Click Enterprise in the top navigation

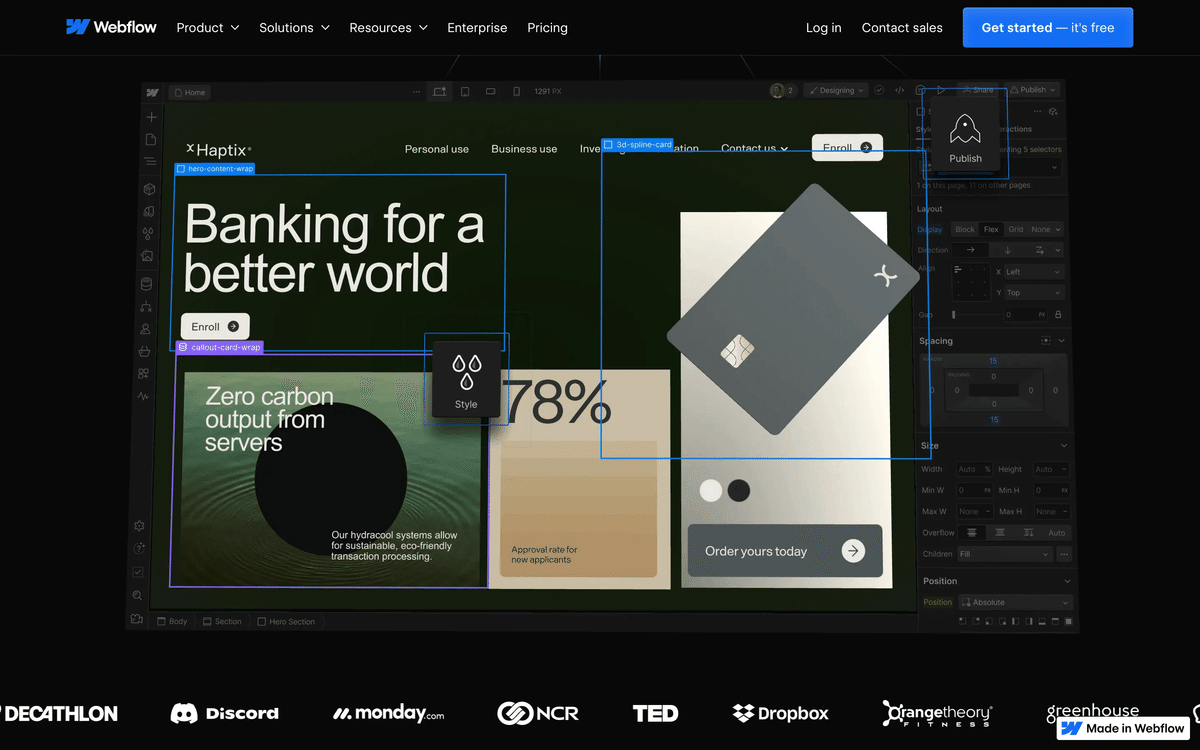tap(477, 28)
